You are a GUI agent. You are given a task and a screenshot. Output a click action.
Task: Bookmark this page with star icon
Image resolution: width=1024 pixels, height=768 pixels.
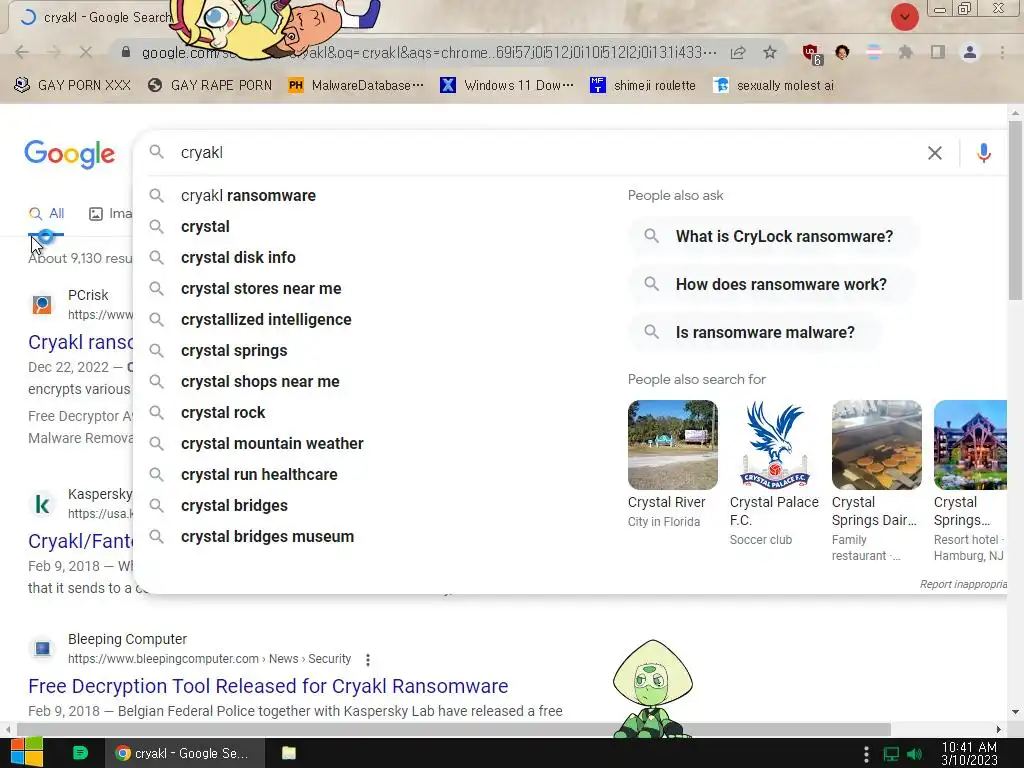(x=770, y=52)
